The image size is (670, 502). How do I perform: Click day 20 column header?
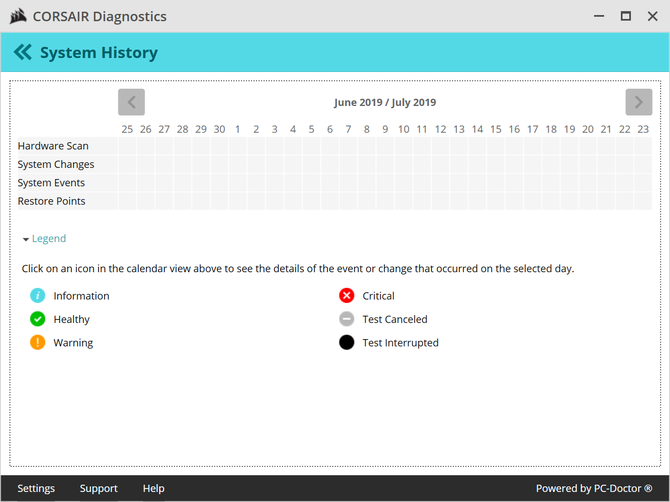[588, 129]
